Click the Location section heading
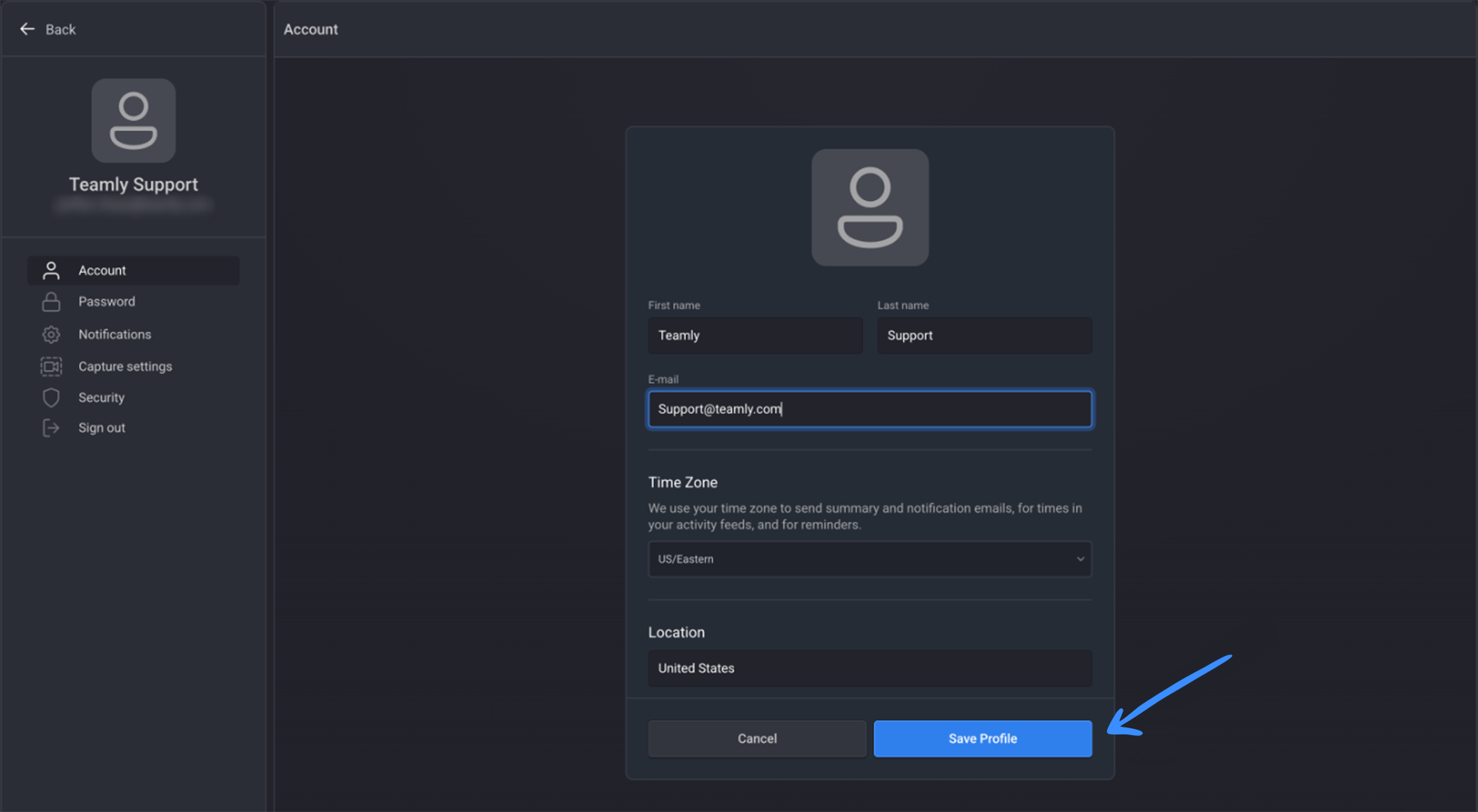The image size is (1478, 812). [x=677, y=632]
